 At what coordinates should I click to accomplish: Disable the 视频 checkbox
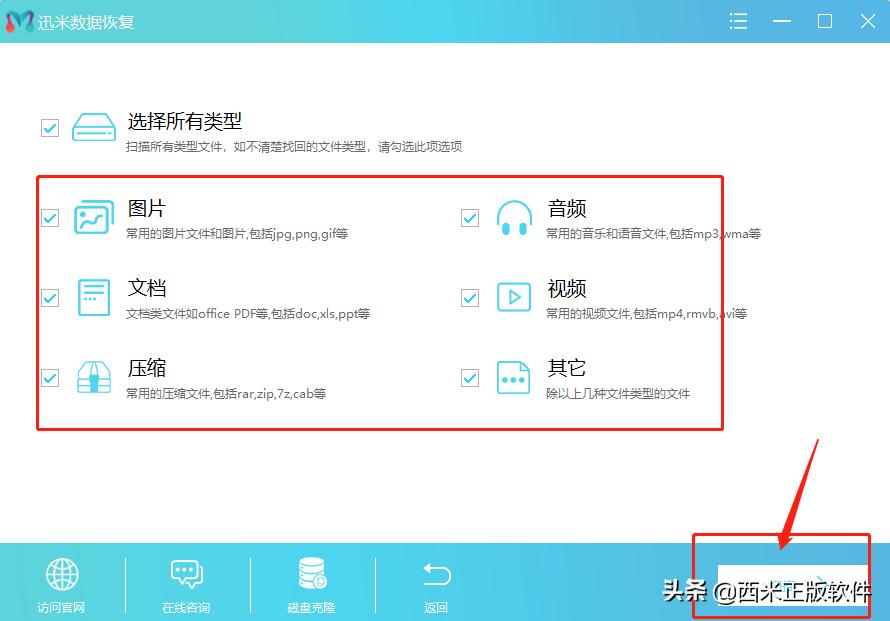tap(470, 297)
